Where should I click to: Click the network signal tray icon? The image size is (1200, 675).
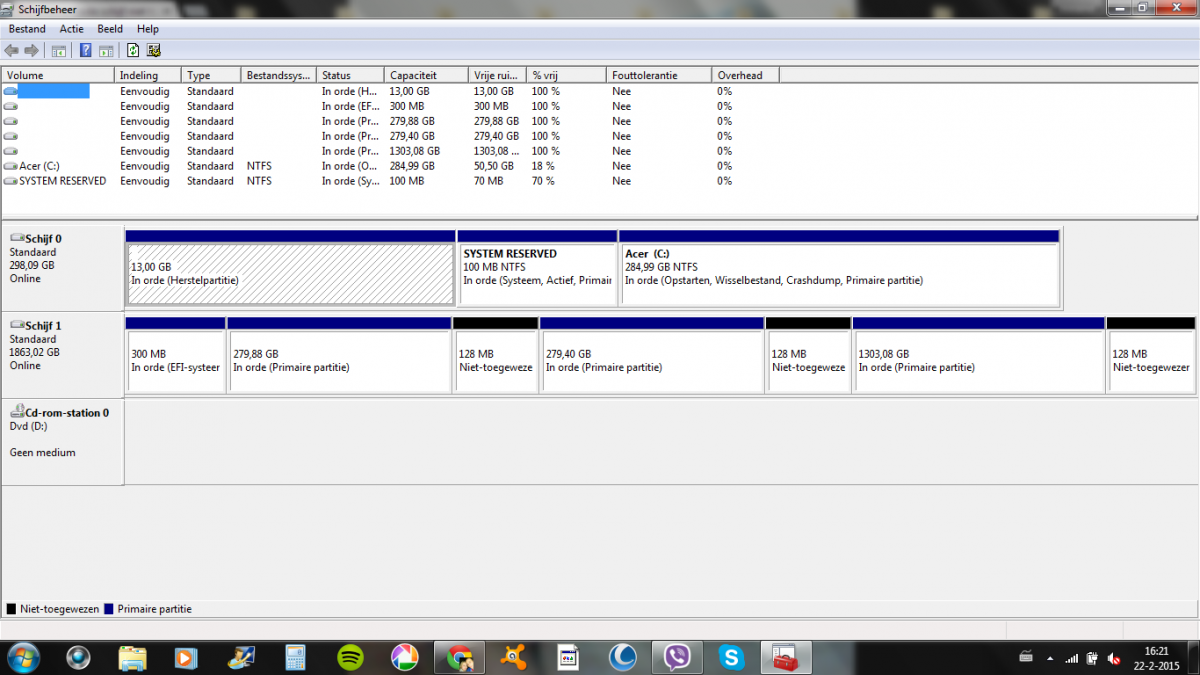click(x=1072, y=658)
